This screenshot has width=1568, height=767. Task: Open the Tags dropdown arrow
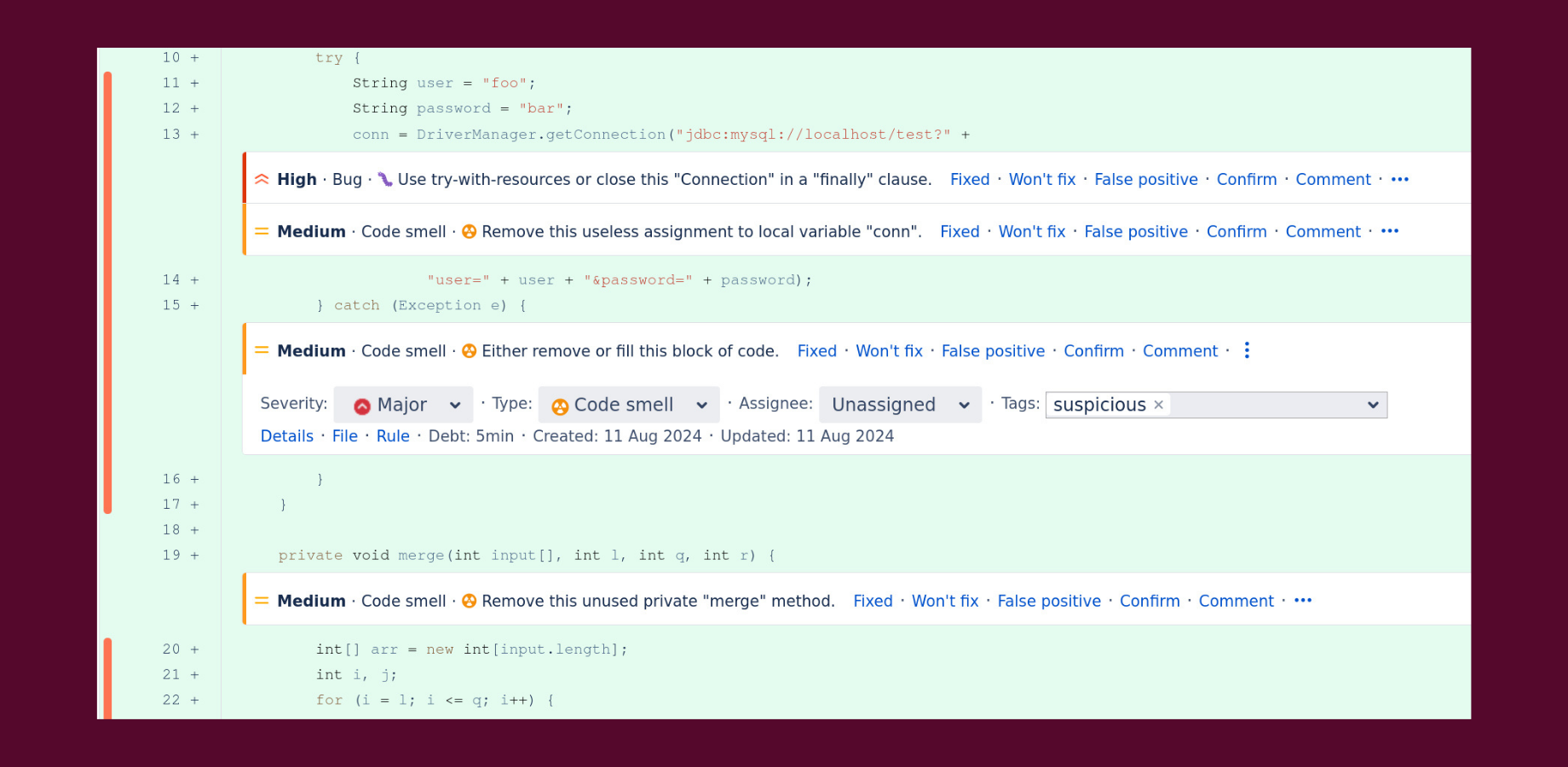tap(1372, 405)
